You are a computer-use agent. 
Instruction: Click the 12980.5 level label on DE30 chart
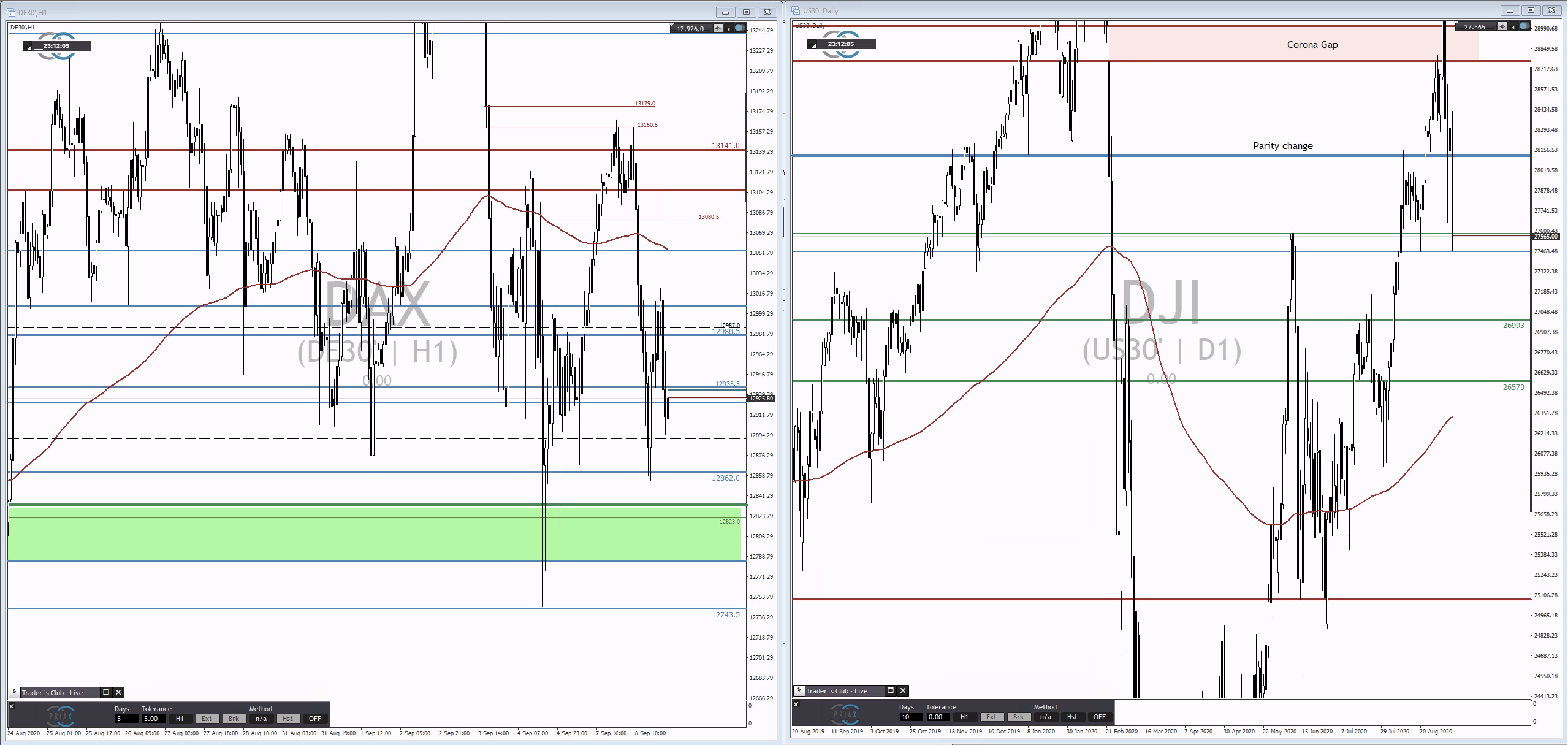(x=725, y=332)
